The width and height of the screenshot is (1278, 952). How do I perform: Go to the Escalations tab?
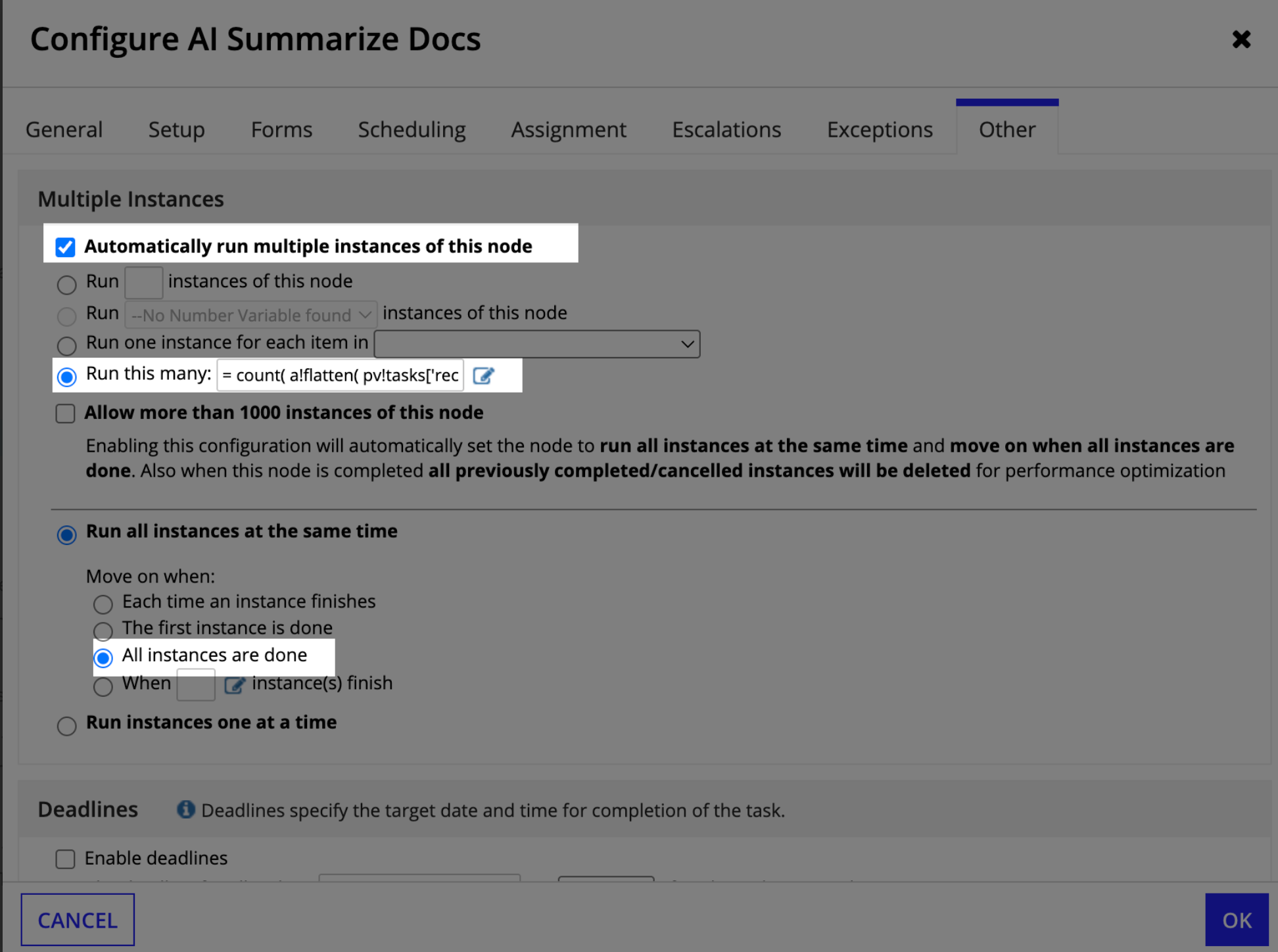726,130
